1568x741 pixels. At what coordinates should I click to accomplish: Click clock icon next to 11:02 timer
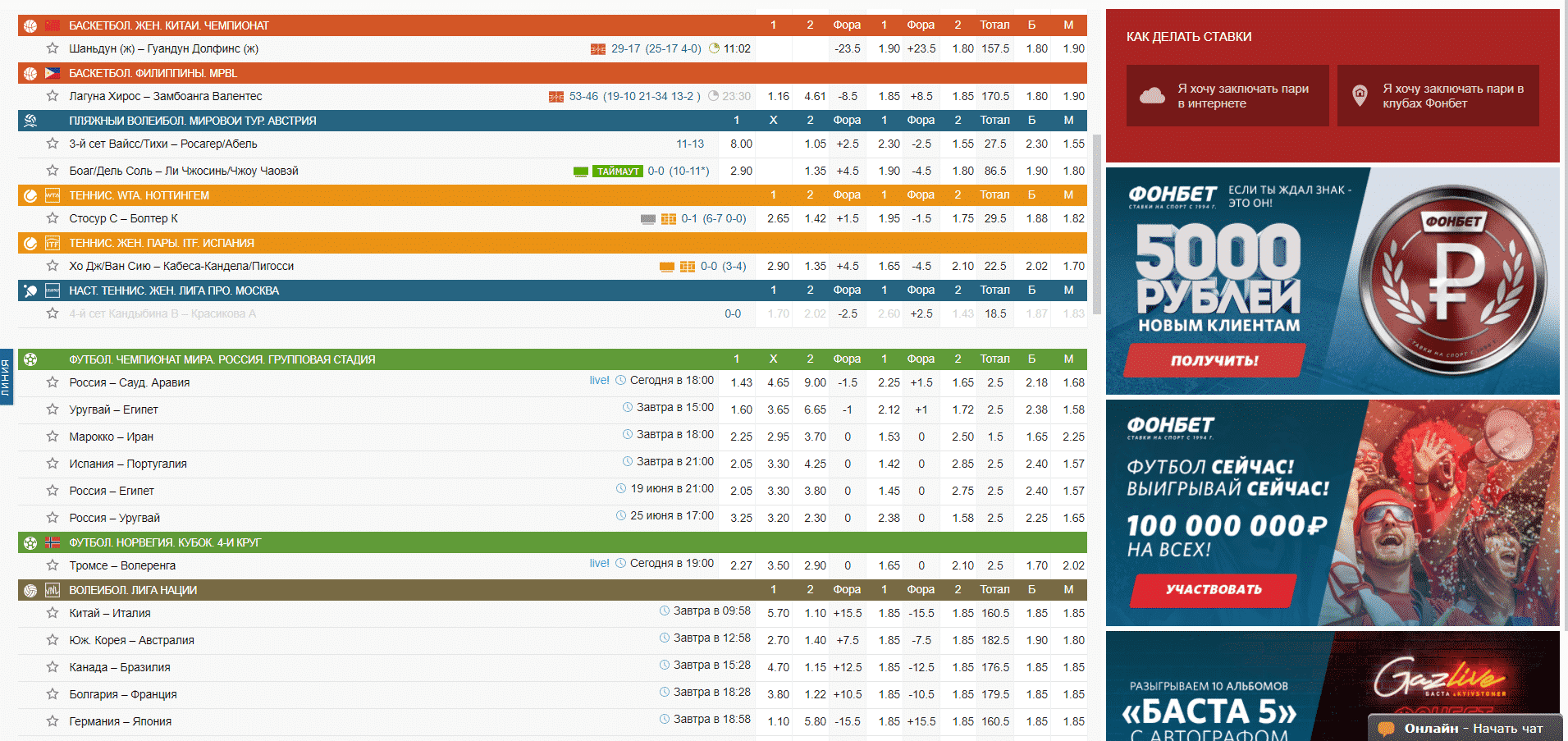pos(714,48)
